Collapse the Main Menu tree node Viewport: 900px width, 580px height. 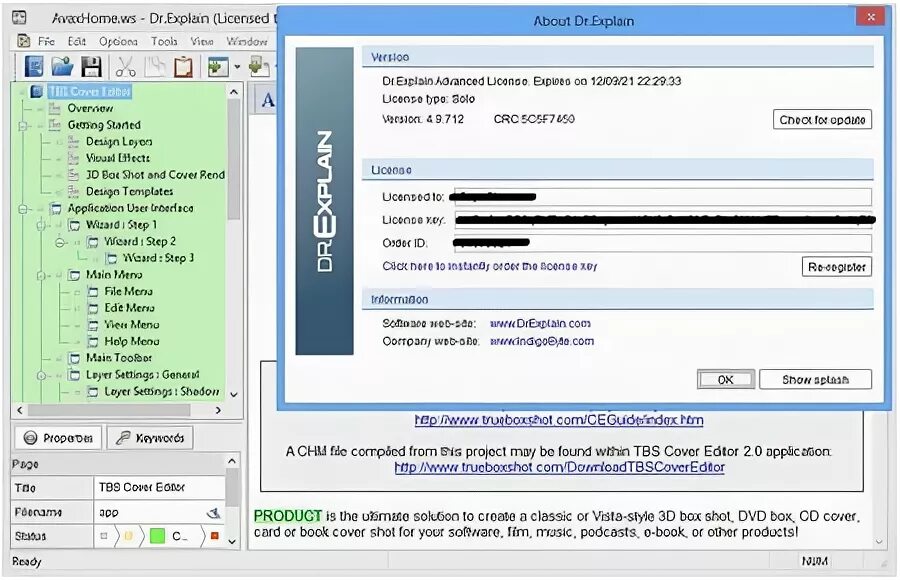pyautogui.click(x=41, y=276)
